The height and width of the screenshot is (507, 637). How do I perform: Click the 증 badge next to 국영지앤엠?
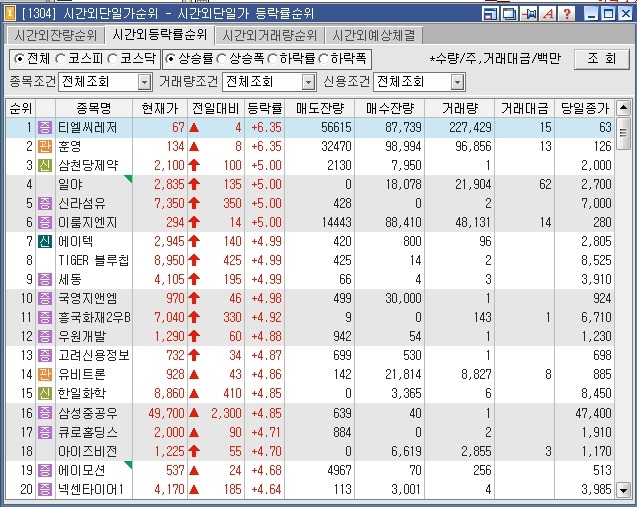coord(45,298)
